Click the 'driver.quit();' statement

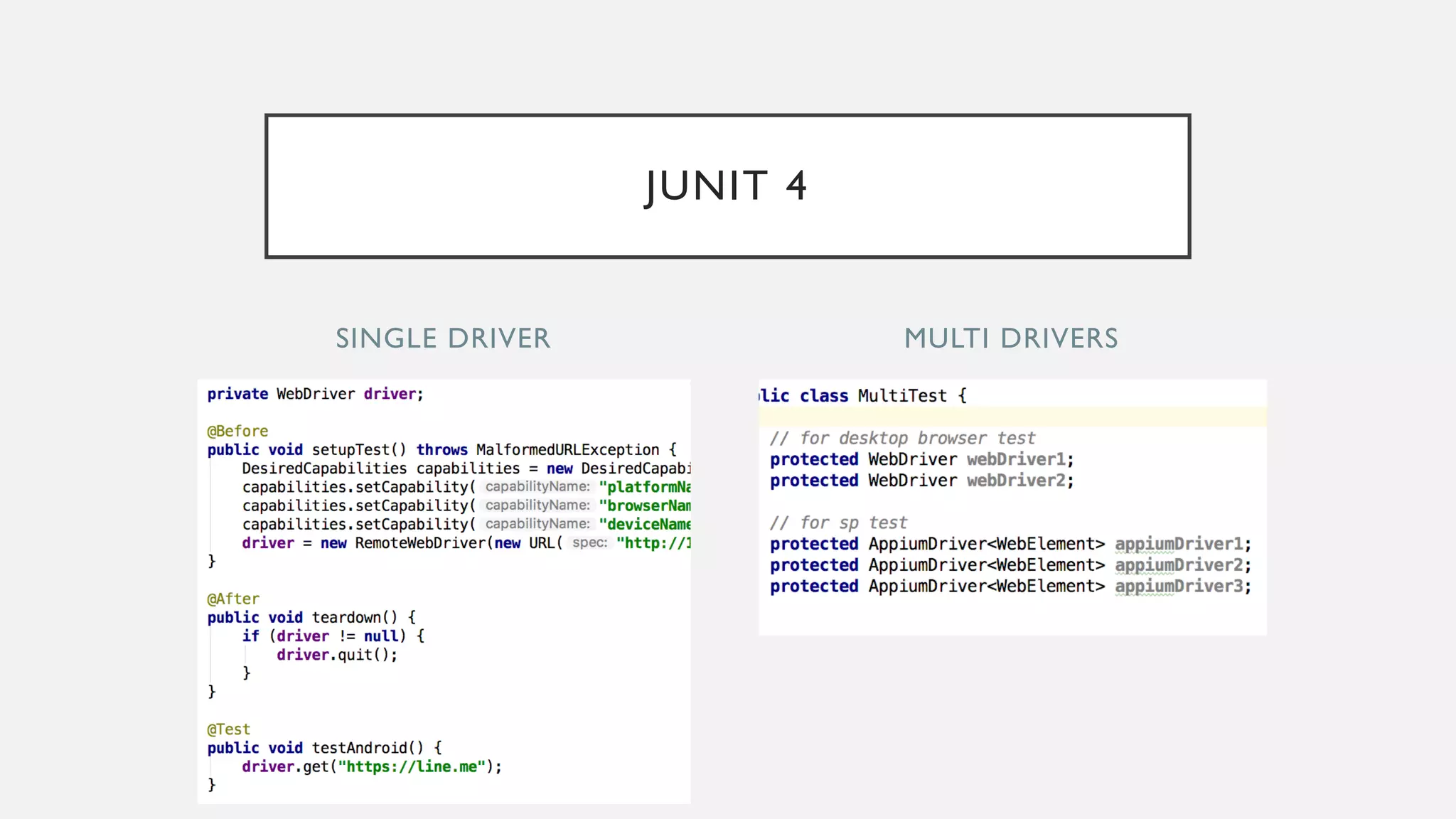337,655
